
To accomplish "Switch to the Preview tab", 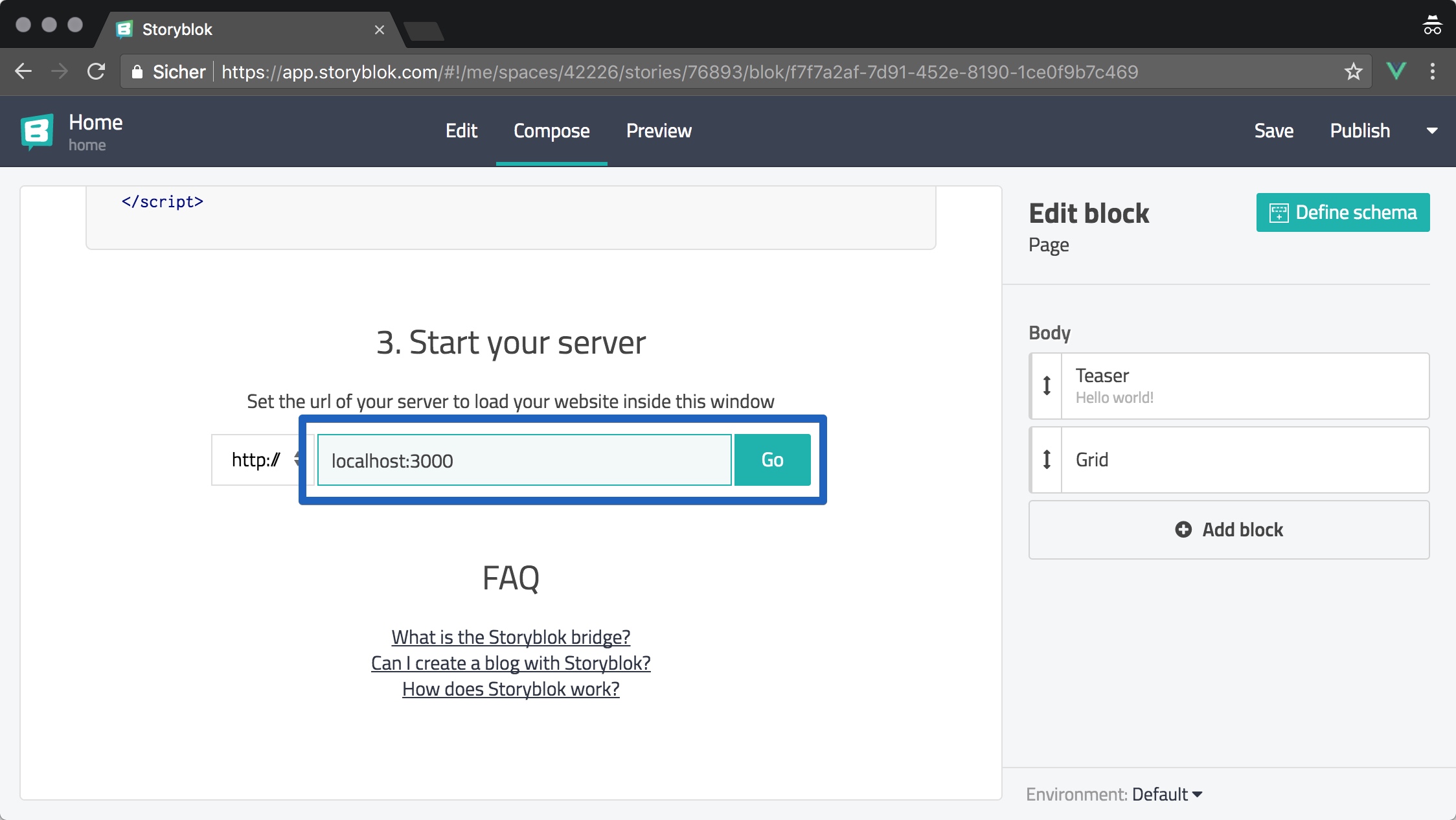I will coord(659,131).
